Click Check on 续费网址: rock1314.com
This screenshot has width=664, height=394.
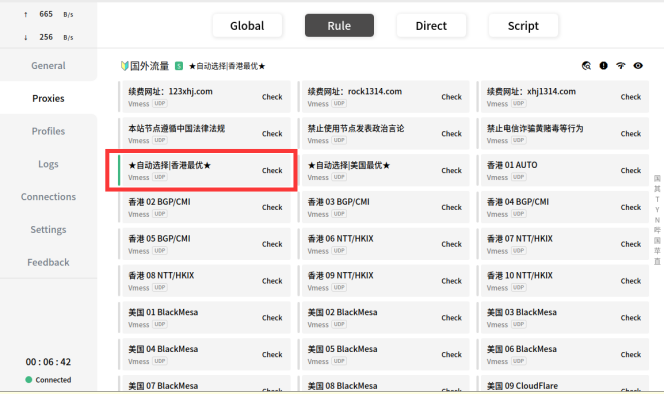(x=451, y=97)
